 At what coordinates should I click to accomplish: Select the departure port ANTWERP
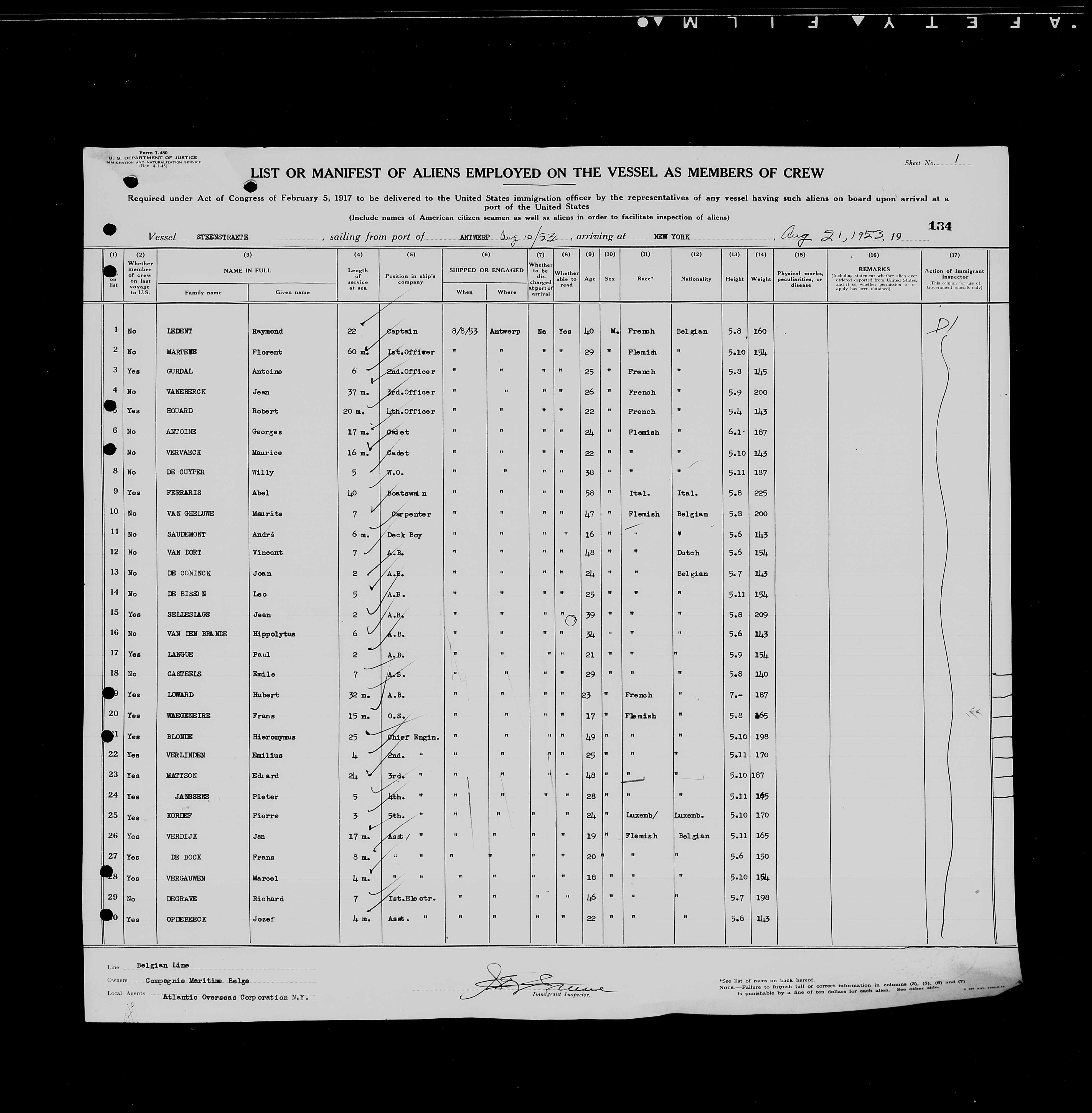[x=475, y=237]
